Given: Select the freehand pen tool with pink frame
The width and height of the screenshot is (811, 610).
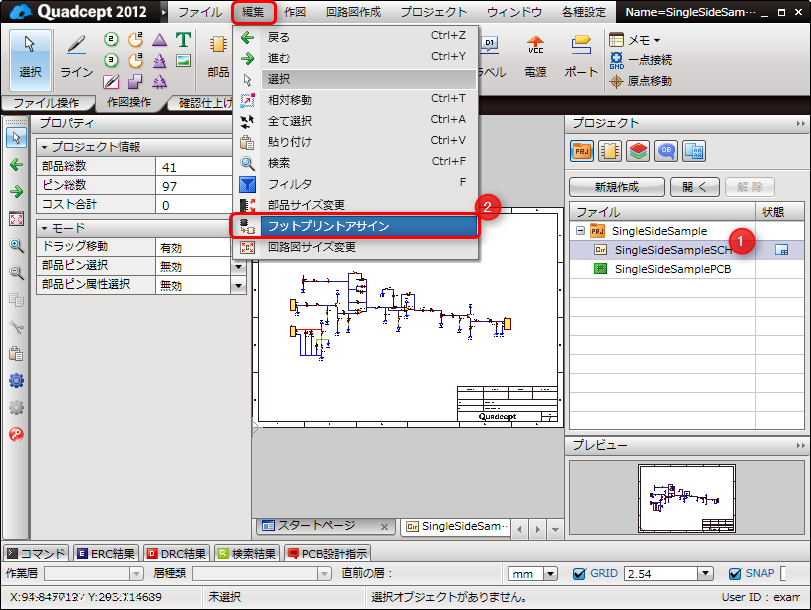Looking at the screenshot, I should click(111, 81).
